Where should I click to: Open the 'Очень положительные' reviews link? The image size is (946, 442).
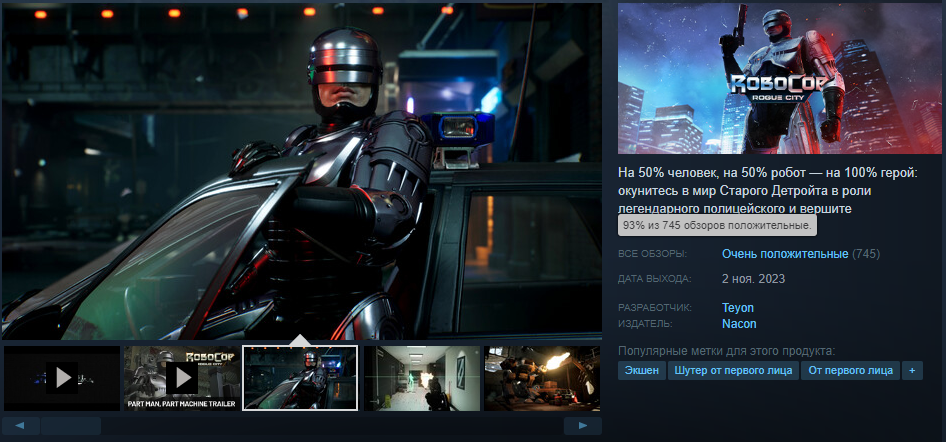click(784, 254)
